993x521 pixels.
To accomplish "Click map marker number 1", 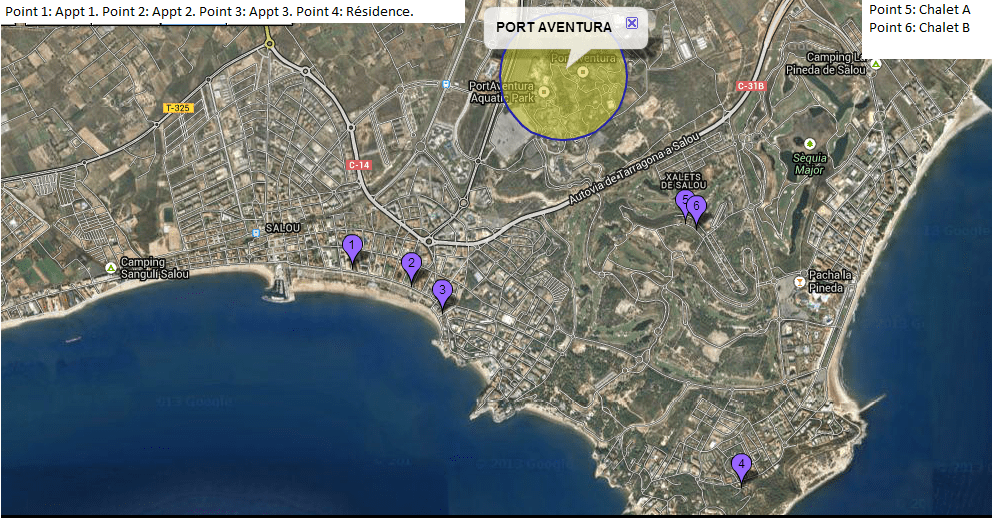I will coord(352,246).
